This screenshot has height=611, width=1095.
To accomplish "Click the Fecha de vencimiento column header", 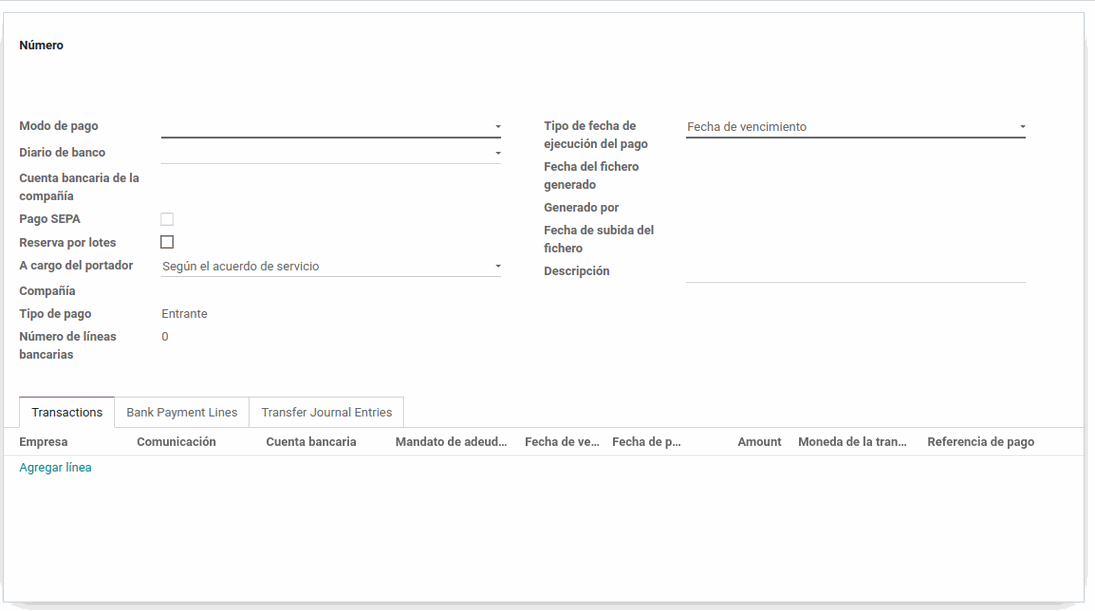I will pyautogui.click(x=562, y=442).
